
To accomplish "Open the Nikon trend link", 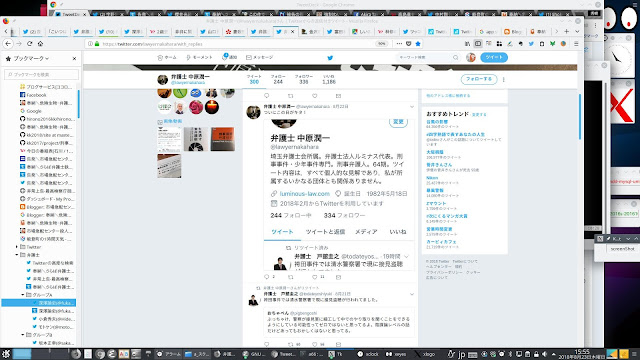I will tap(432, 178).
